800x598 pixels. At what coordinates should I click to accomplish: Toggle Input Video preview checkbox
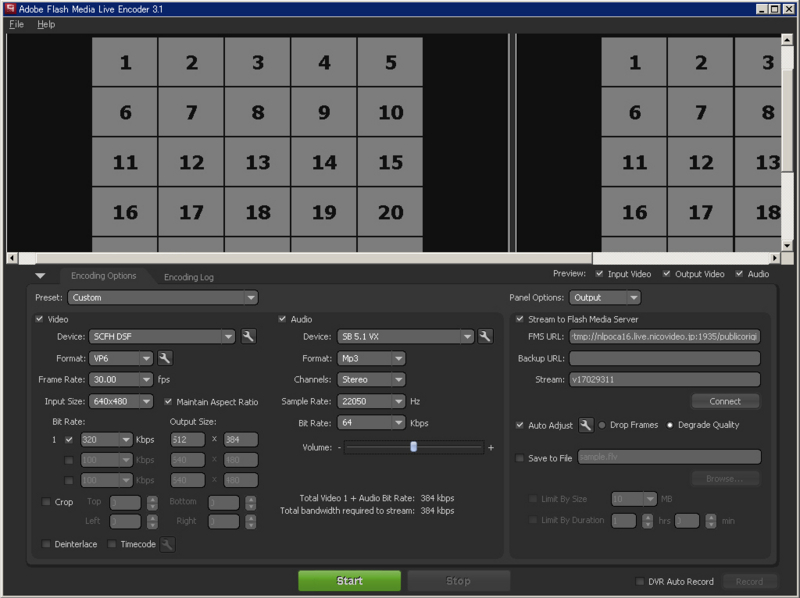pyautogui.click(x=599, y=274)
